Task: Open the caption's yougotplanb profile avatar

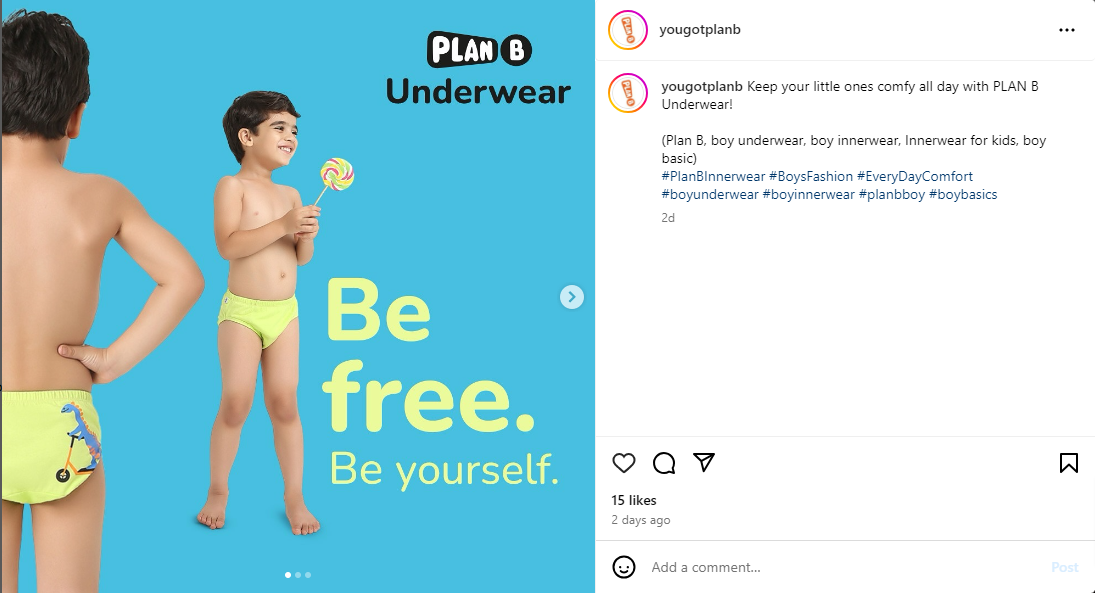Action: click(x=628, y=93)
